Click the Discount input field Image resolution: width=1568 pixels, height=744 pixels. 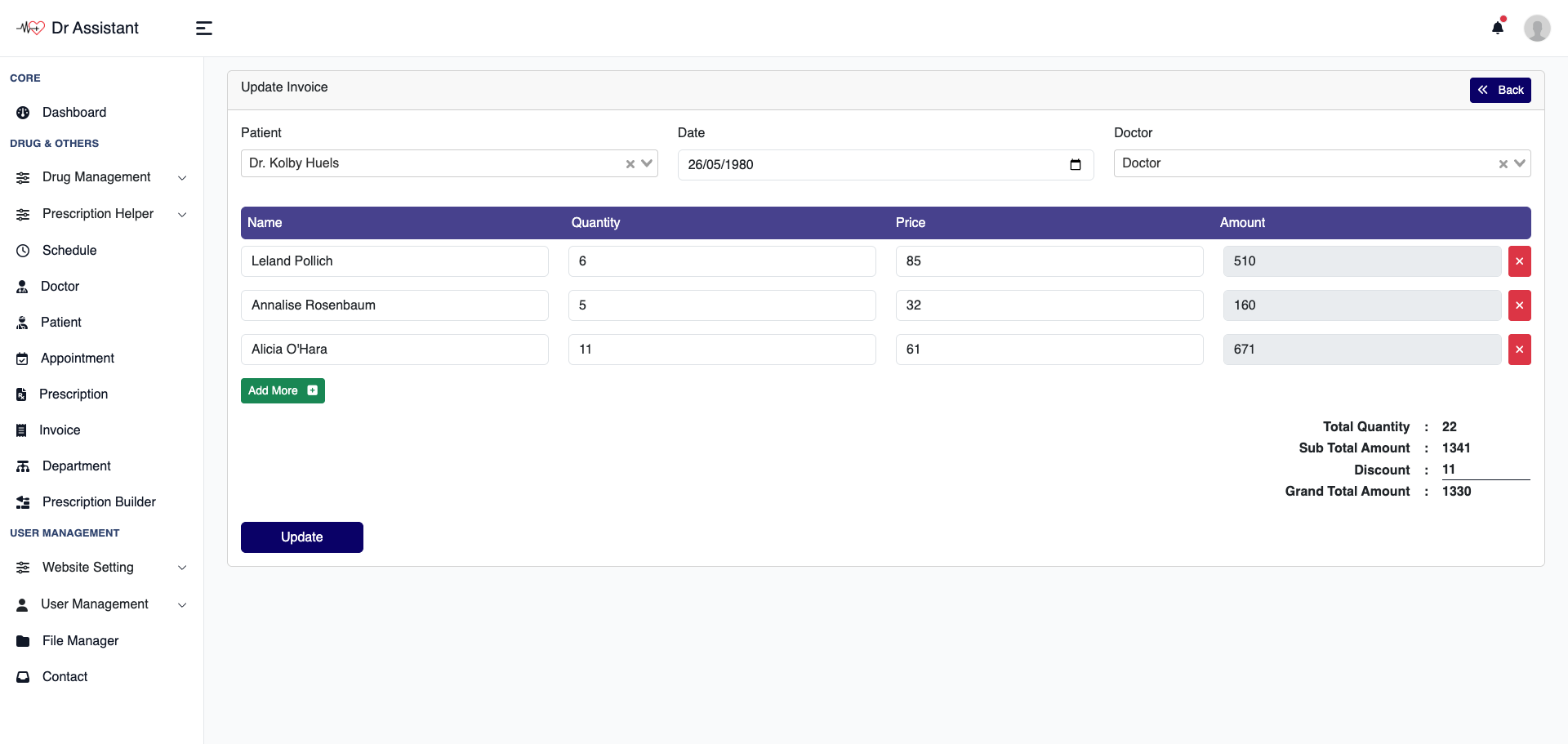pos(1485,470)
